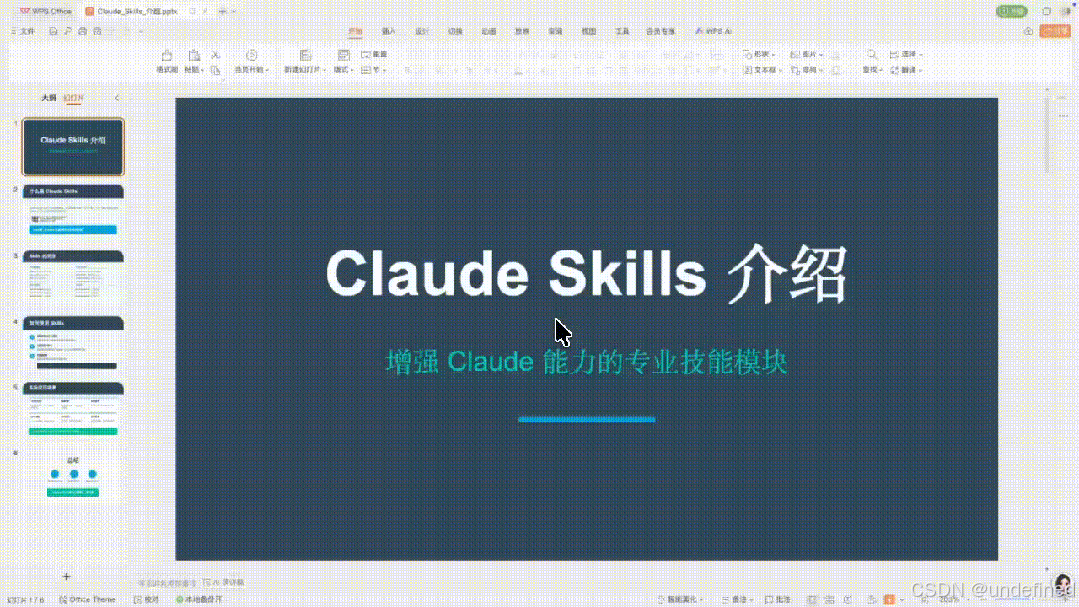Select slide 4 thumbnail in panel
The height and width of the screenshot is (607, 1079).
(73, 343)
